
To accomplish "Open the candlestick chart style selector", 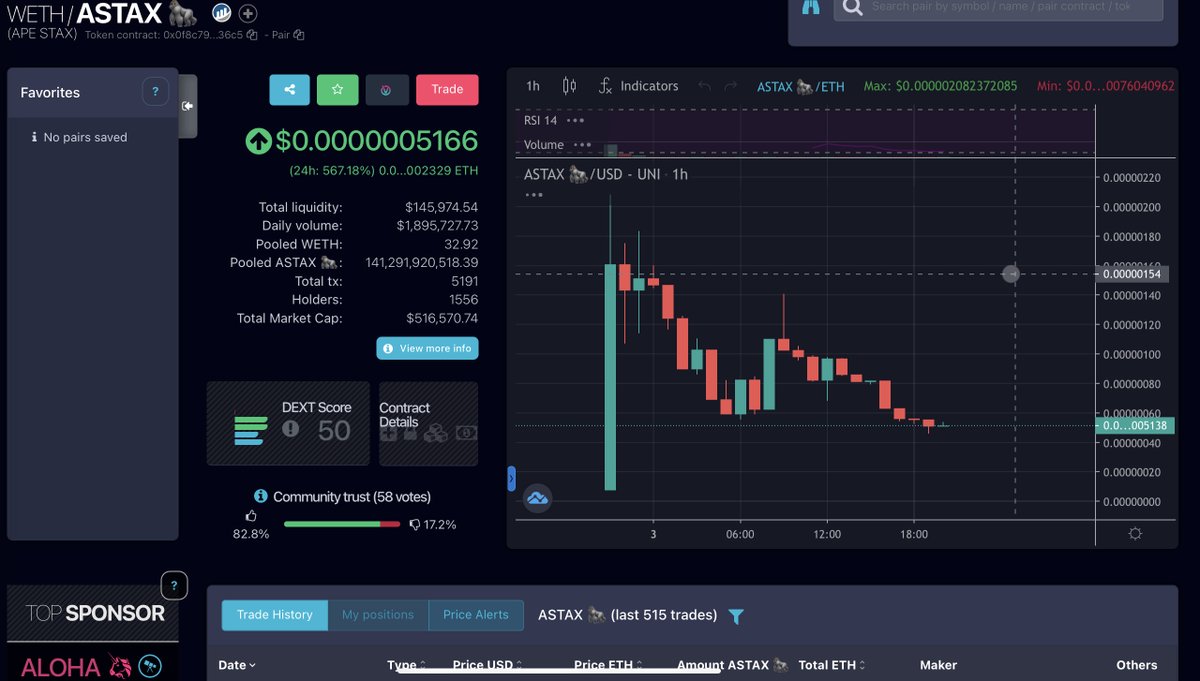I will pyautogui.click(x=569, y=86).
